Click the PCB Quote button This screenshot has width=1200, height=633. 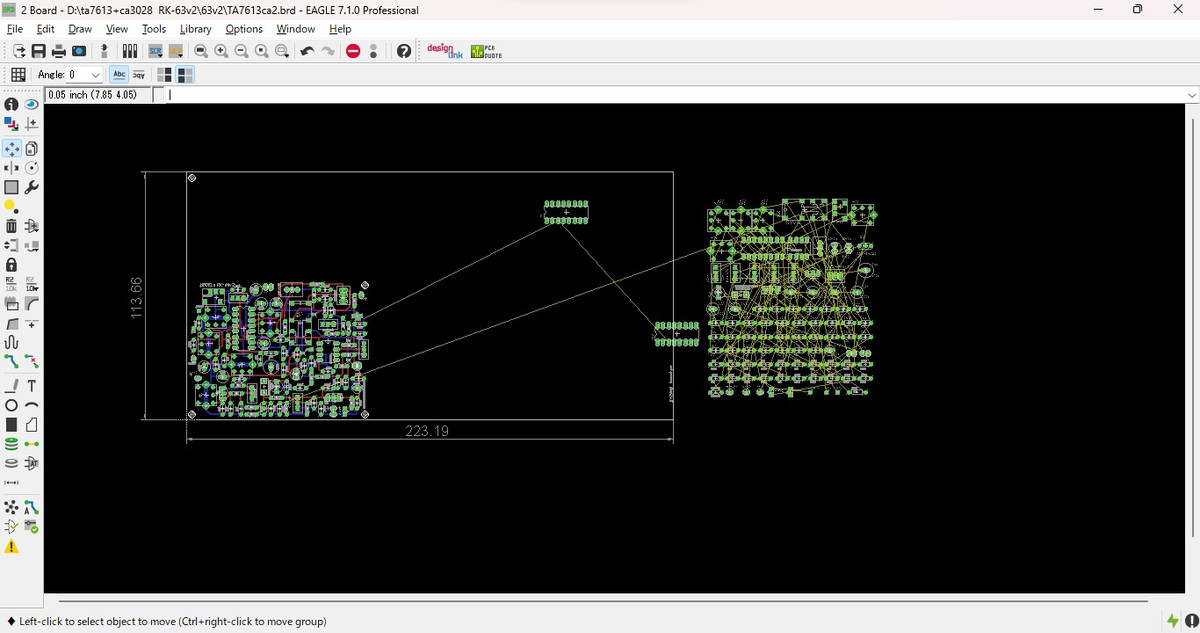(486, 51)
